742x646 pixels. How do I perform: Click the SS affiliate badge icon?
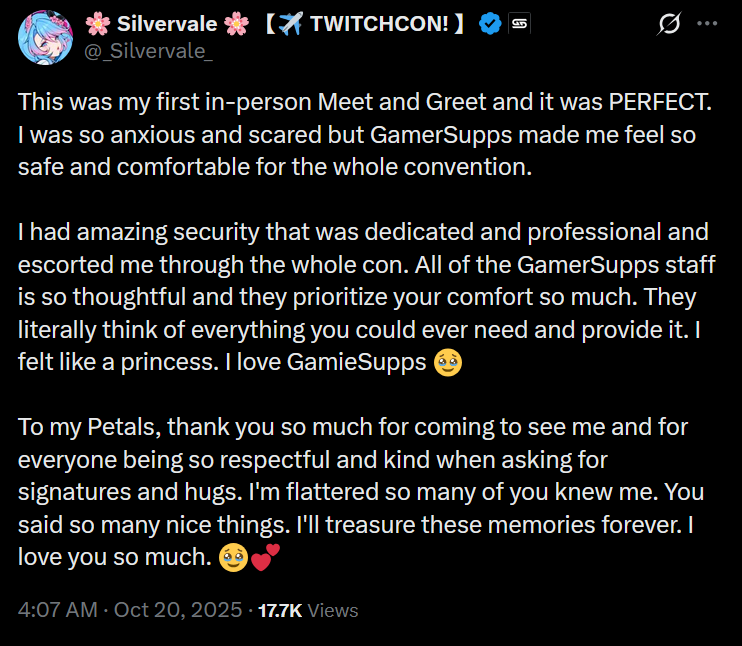[519, 26]
